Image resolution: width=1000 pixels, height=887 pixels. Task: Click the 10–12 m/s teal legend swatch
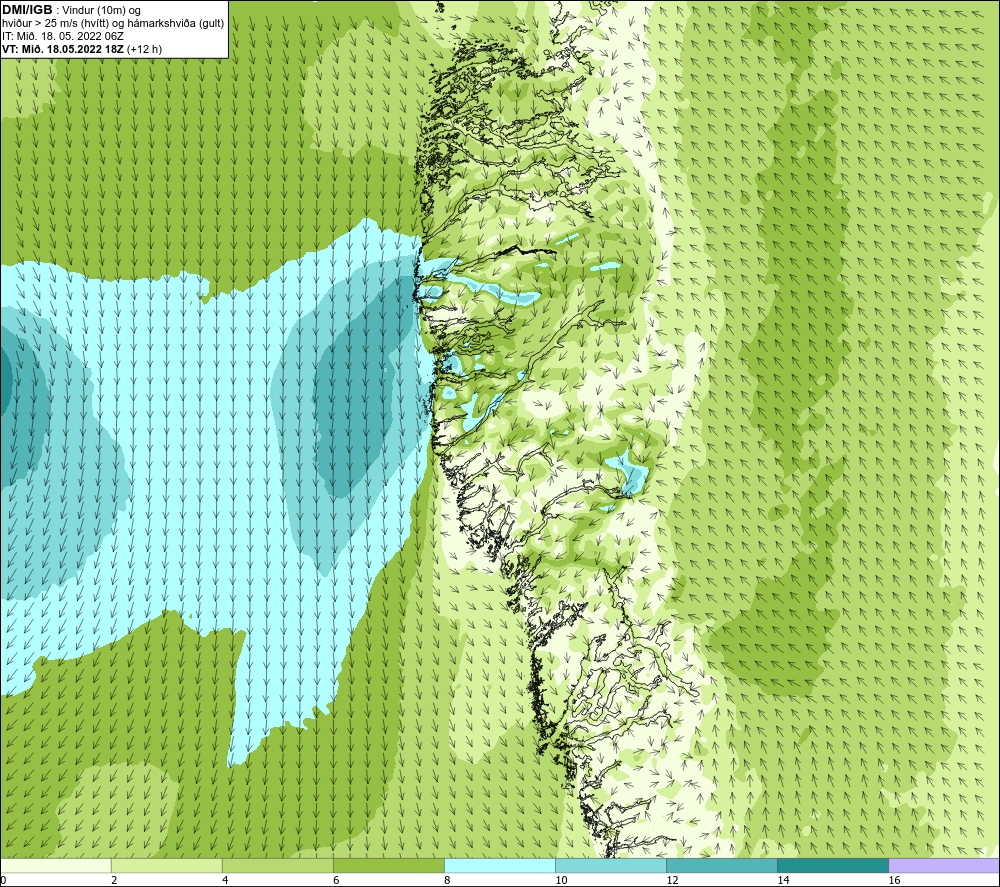611,865
